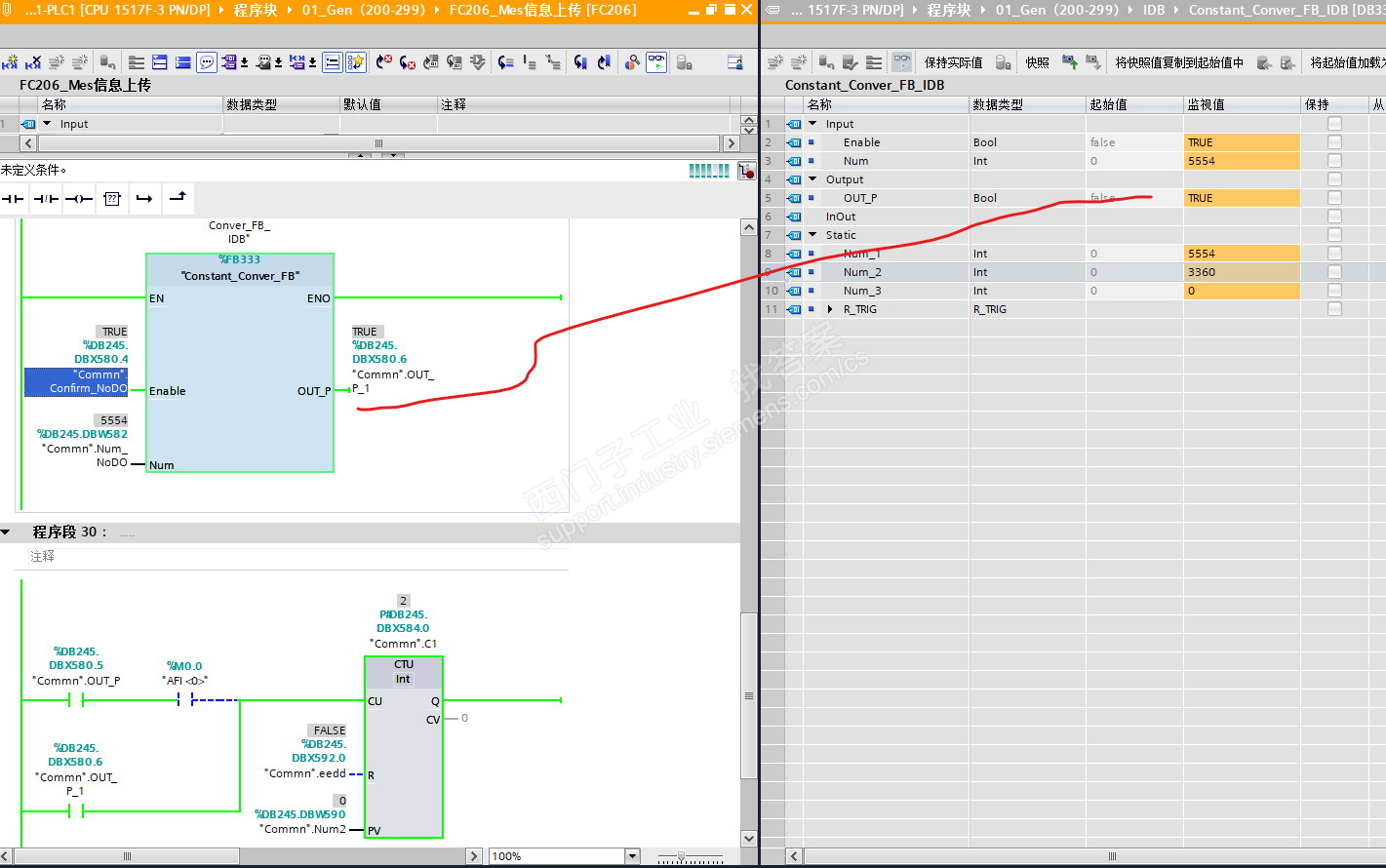Insert a normally open contact
1386x868 pixels.
point(13,199)
